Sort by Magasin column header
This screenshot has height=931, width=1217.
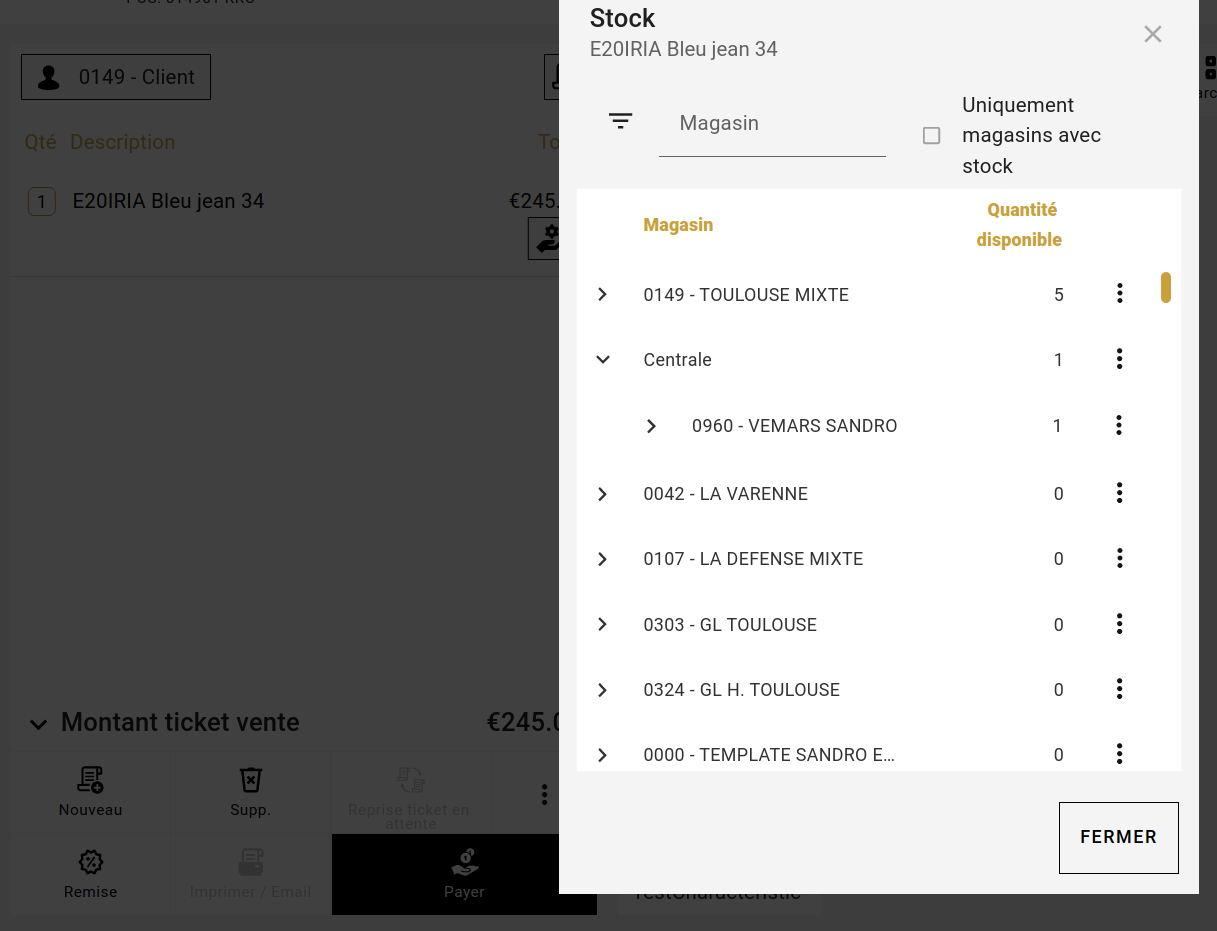(678, 224)
